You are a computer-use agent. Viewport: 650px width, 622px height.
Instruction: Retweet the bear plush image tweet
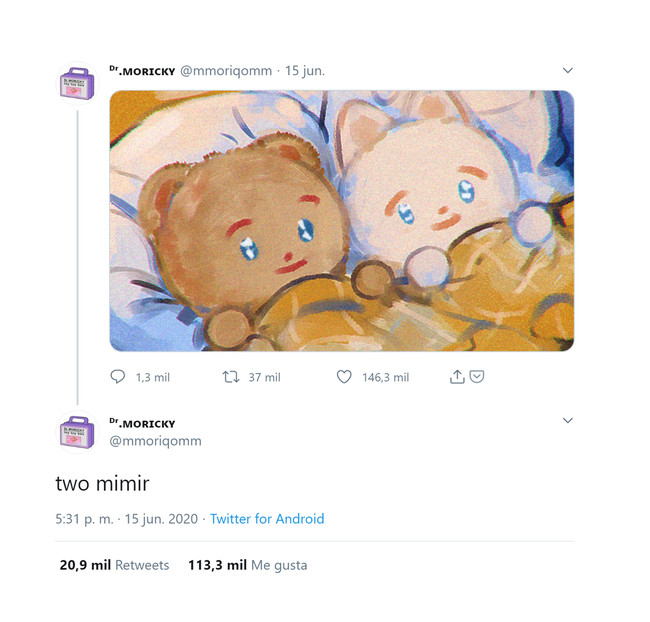tap(230, 377)
